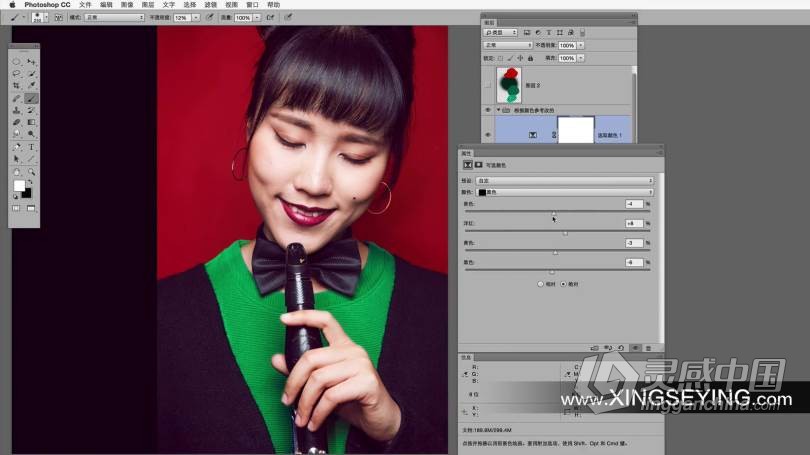810x455 pixels.
Task: Lock image pixels in Layers panel
Action: click(510, 58)
